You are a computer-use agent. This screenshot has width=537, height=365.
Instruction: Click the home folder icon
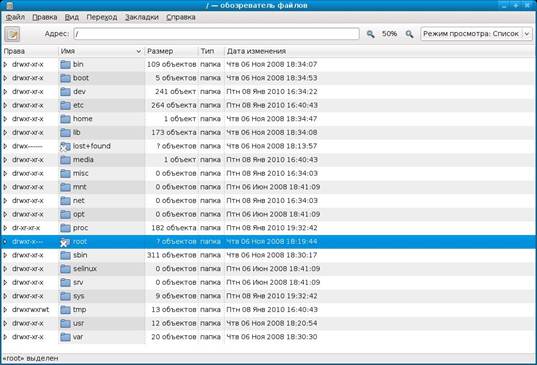click(65, 119)
